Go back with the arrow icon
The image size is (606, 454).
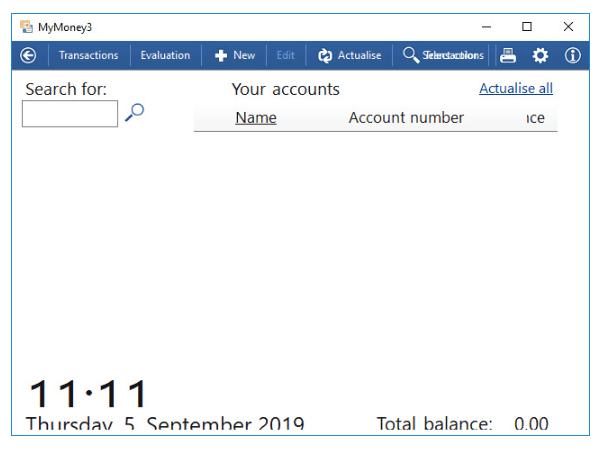[x=28, y=56]
